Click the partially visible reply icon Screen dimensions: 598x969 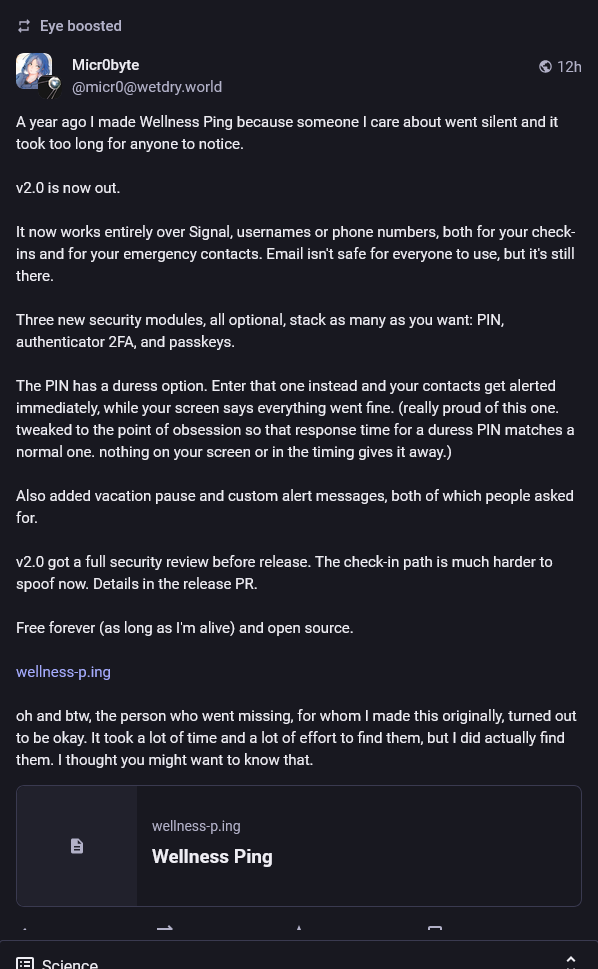[x=25, y=928]
